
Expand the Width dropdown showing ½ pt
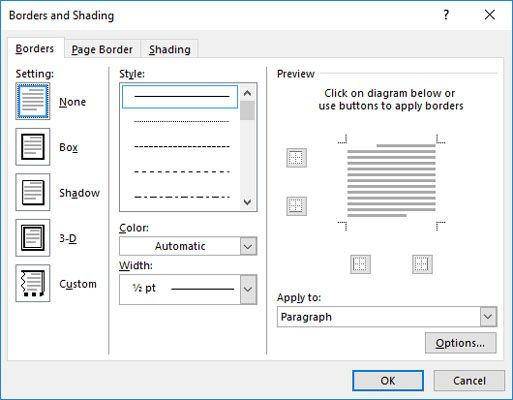pos(188,289)
